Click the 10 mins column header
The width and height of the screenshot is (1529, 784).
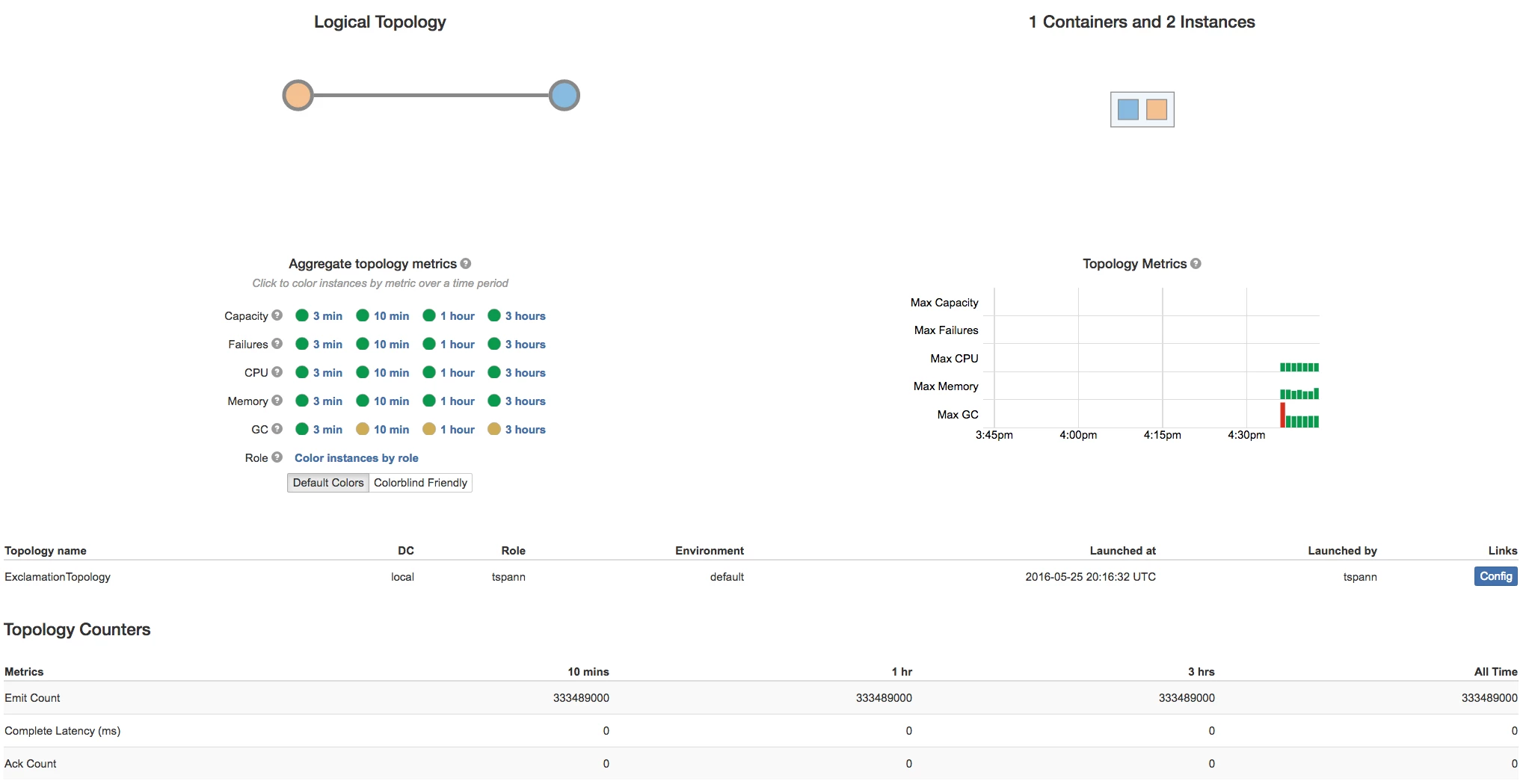click(x=588, y=672)
